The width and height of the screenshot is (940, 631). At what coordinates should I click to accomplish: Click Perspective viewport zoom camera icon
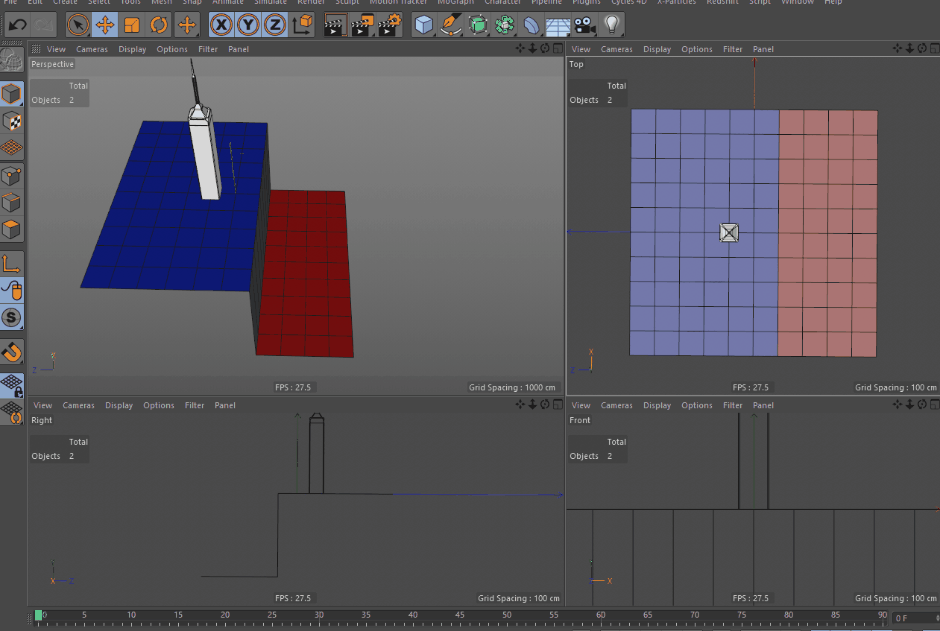pos(532,49)
